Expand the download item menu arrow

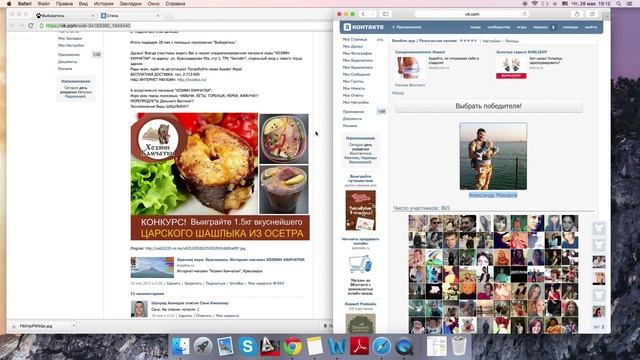73,326
